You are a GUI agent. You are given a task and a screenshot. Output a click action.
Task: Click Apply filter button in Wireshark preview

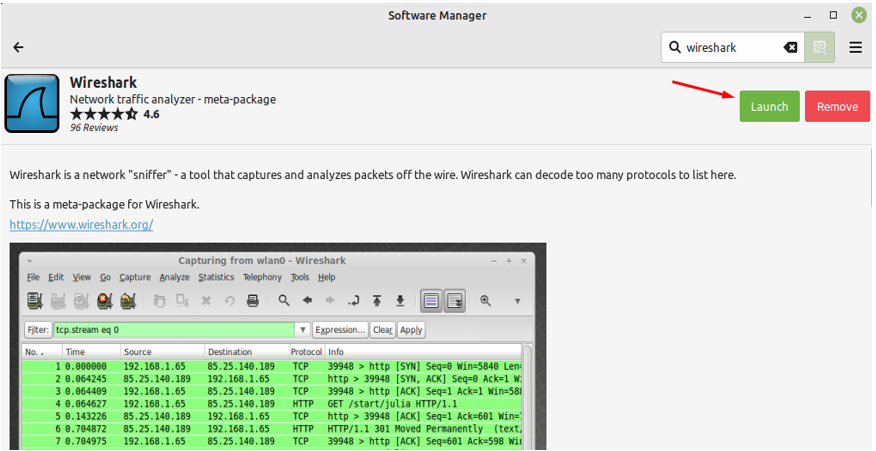point(411,330)
